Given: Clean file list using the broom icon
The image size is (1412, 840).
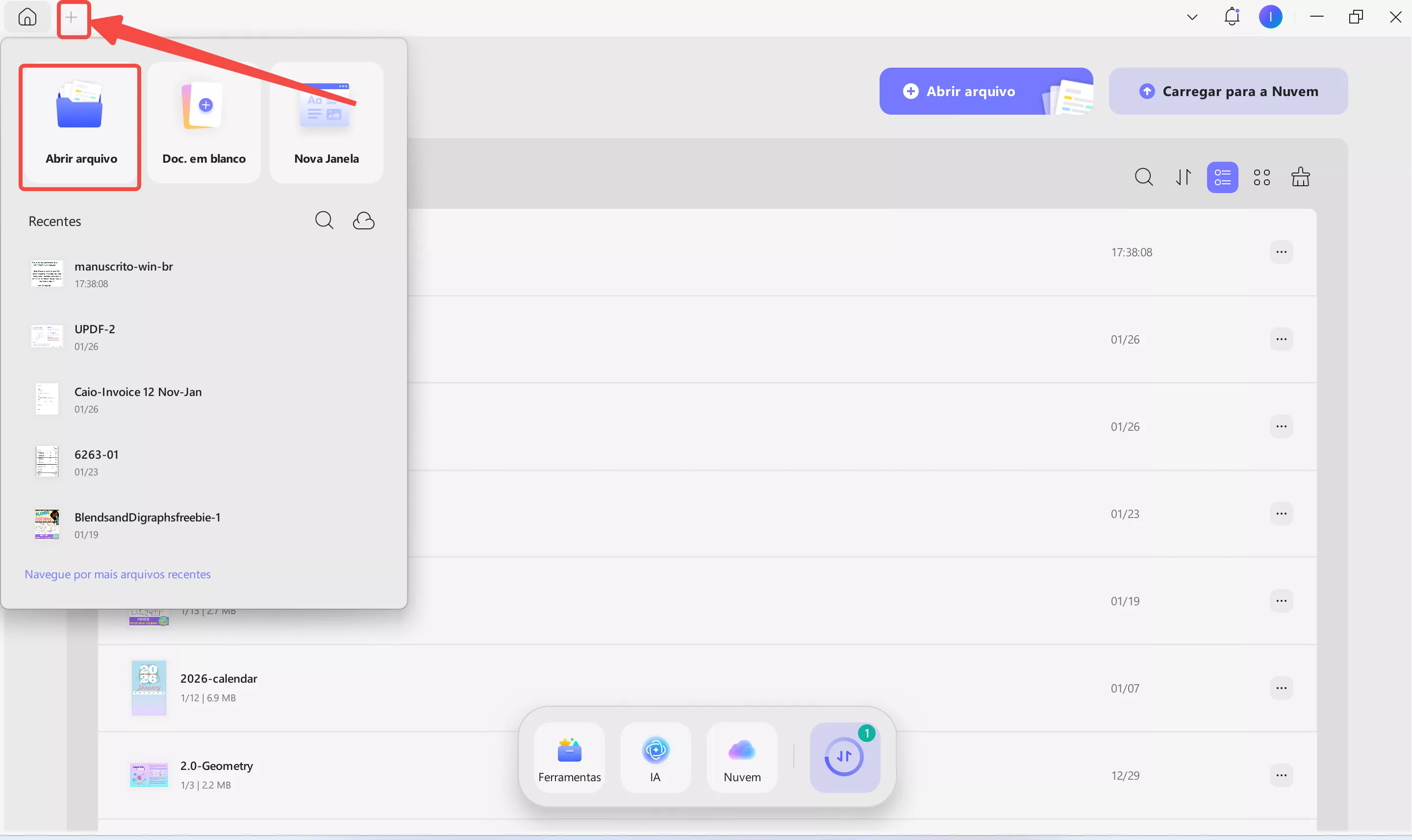Looking at the screenshot, I should pos(1301,176).
